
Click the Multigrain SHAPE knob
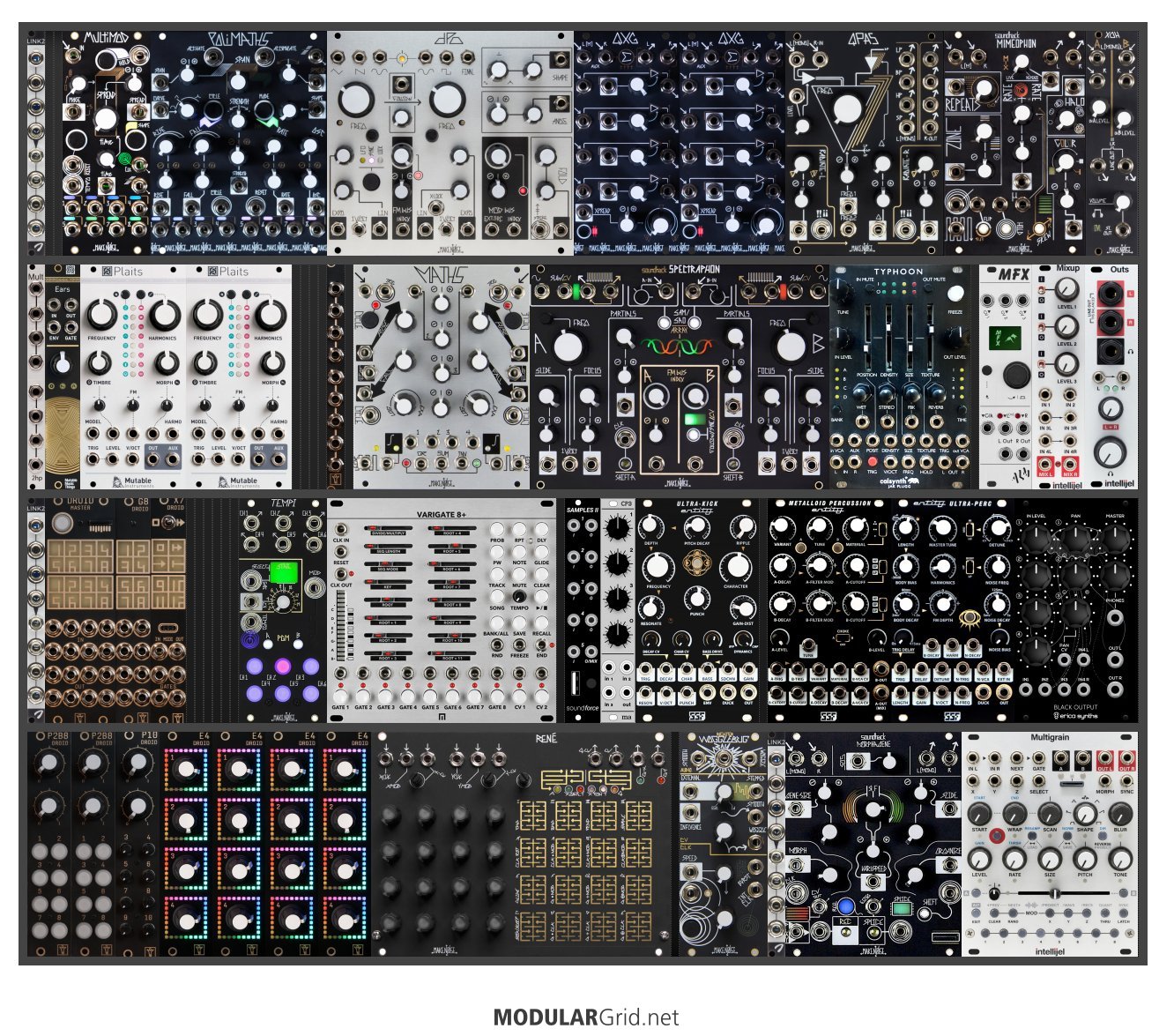[1085, 813]
